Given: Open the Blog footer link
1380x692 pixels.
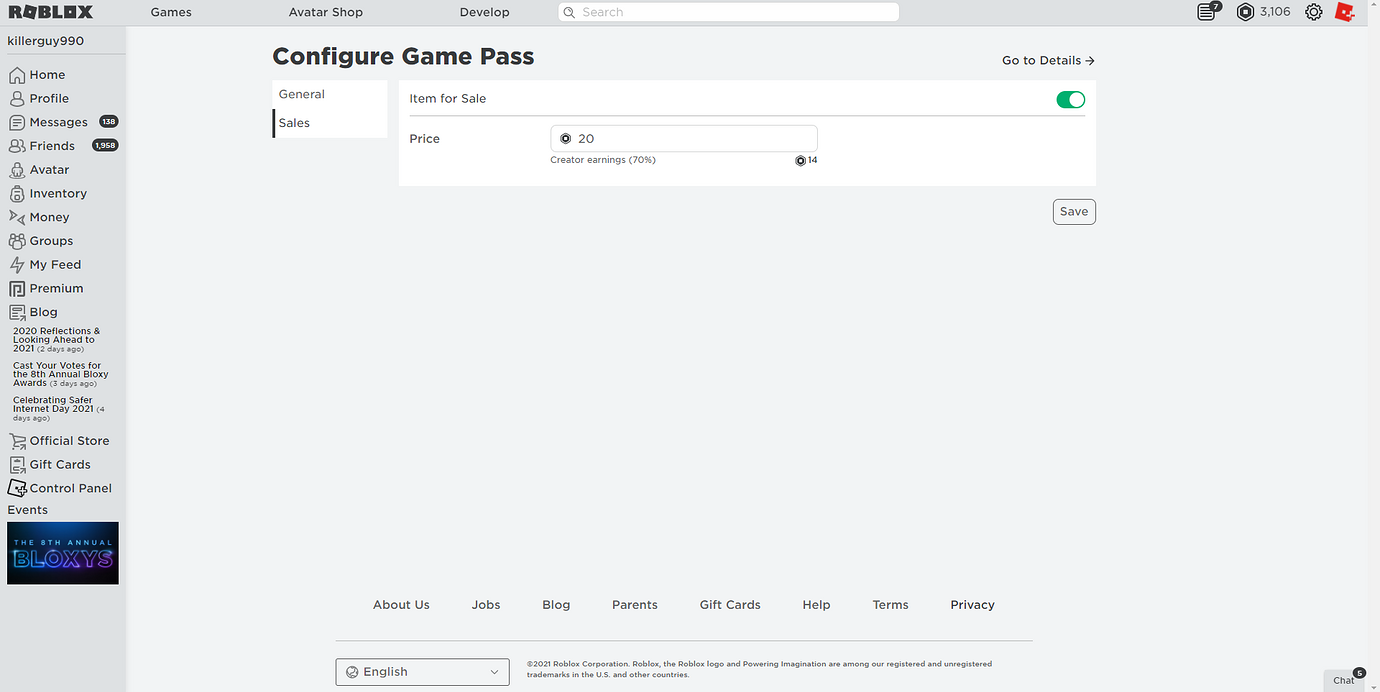Looking at the screenshot, I should 556,605.
